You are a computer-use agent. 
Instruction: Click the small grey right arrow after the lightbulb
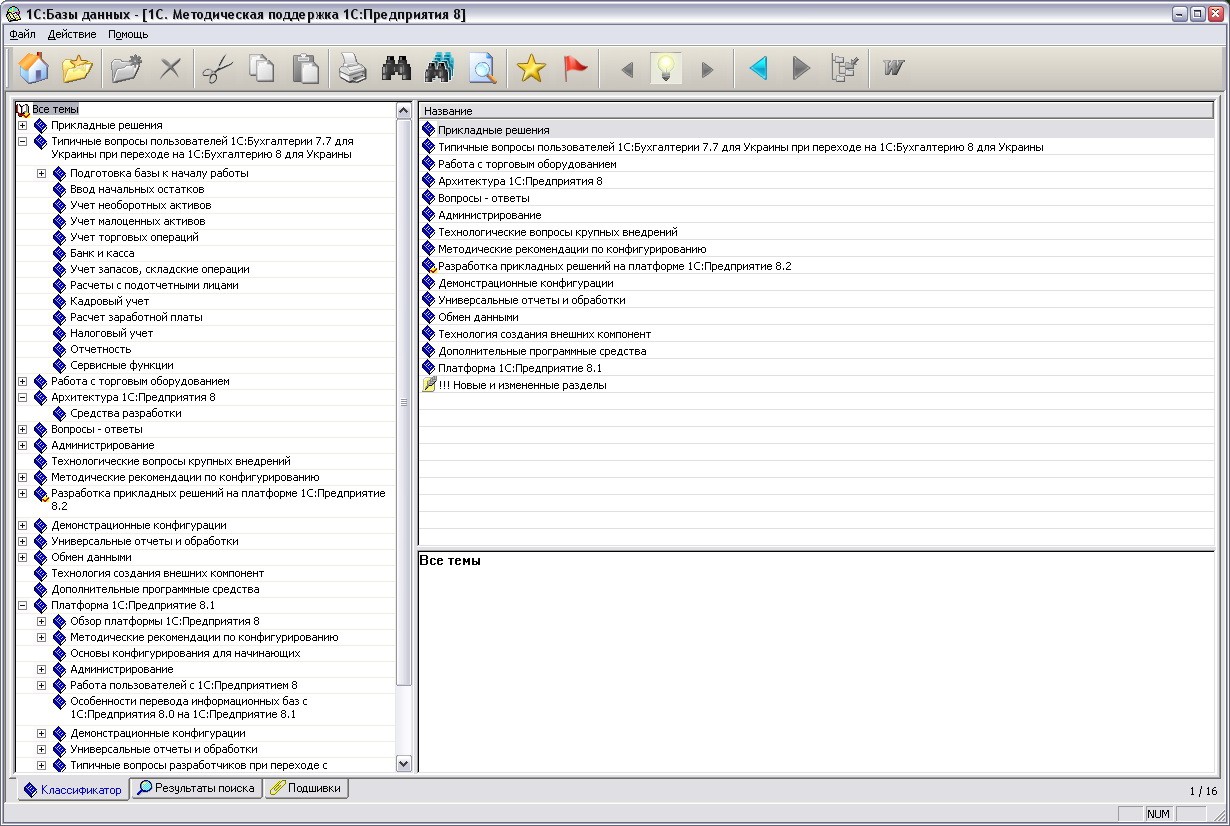[707, 70]
